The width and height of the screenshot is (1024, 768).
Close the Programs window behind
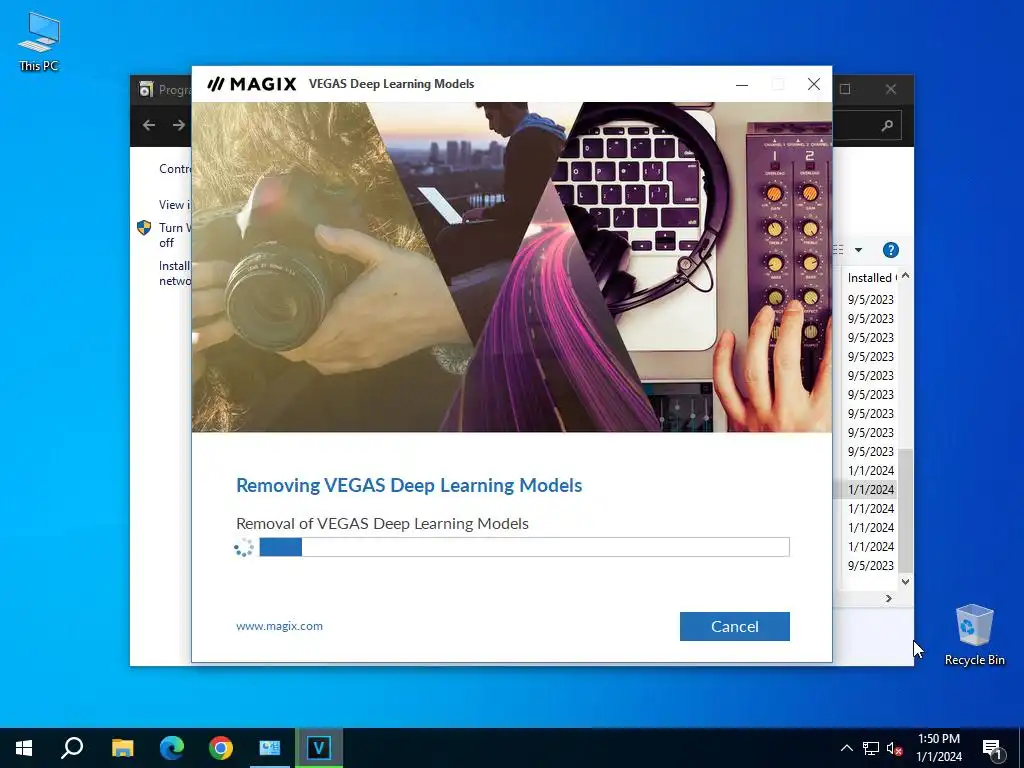coord(891,89)
